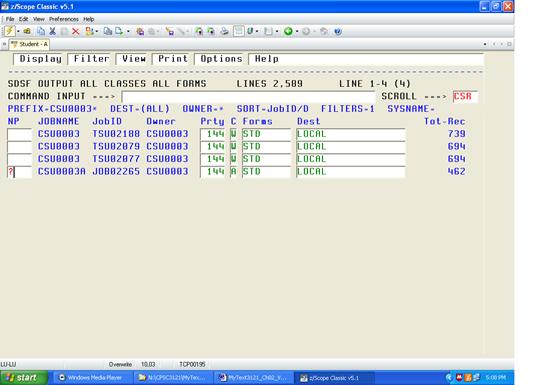
Task: Click the small yellow icon after lightning dropdown
Action: [27, 32]
